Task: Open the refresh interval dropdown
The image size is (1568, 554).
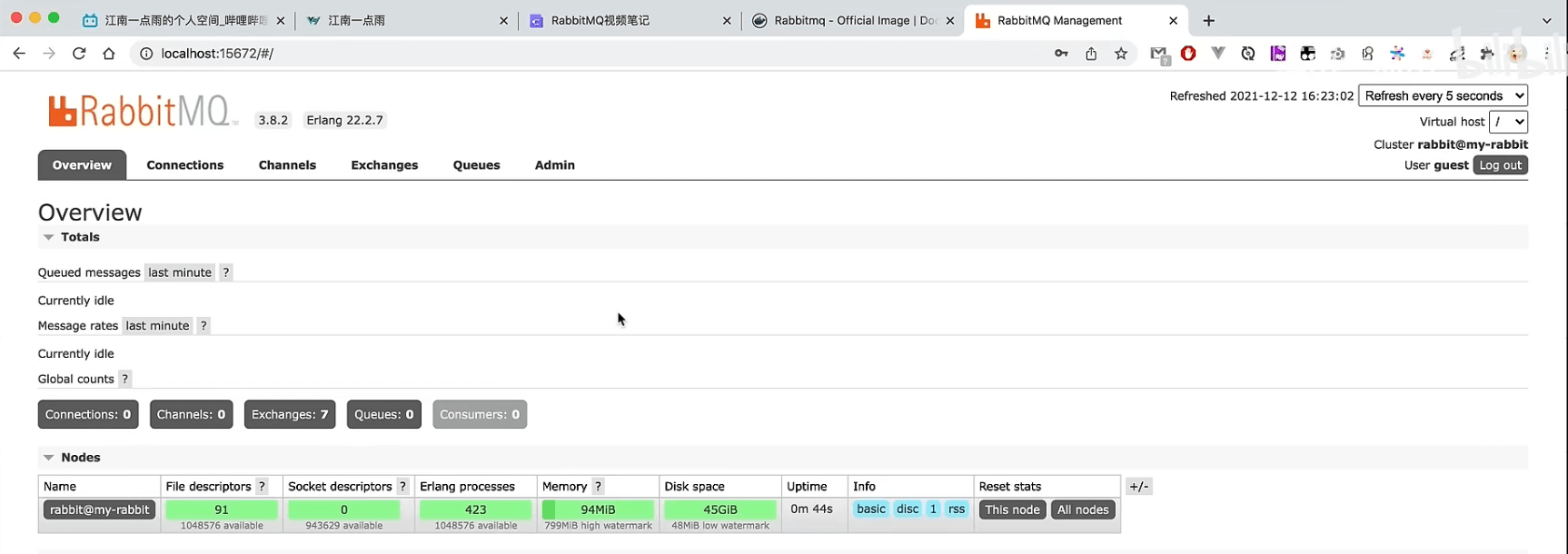Action: pos(1443,95)
